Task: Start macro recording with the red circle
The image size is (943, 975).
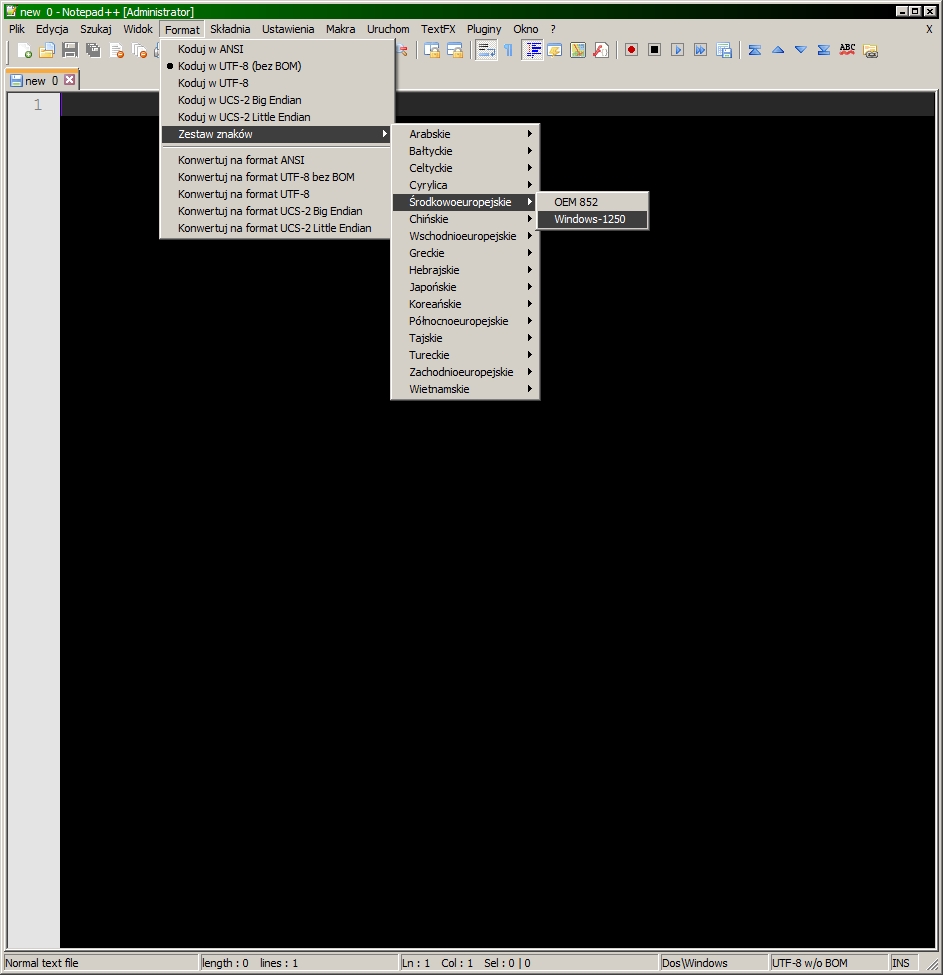Action: [x=631, y=50]
